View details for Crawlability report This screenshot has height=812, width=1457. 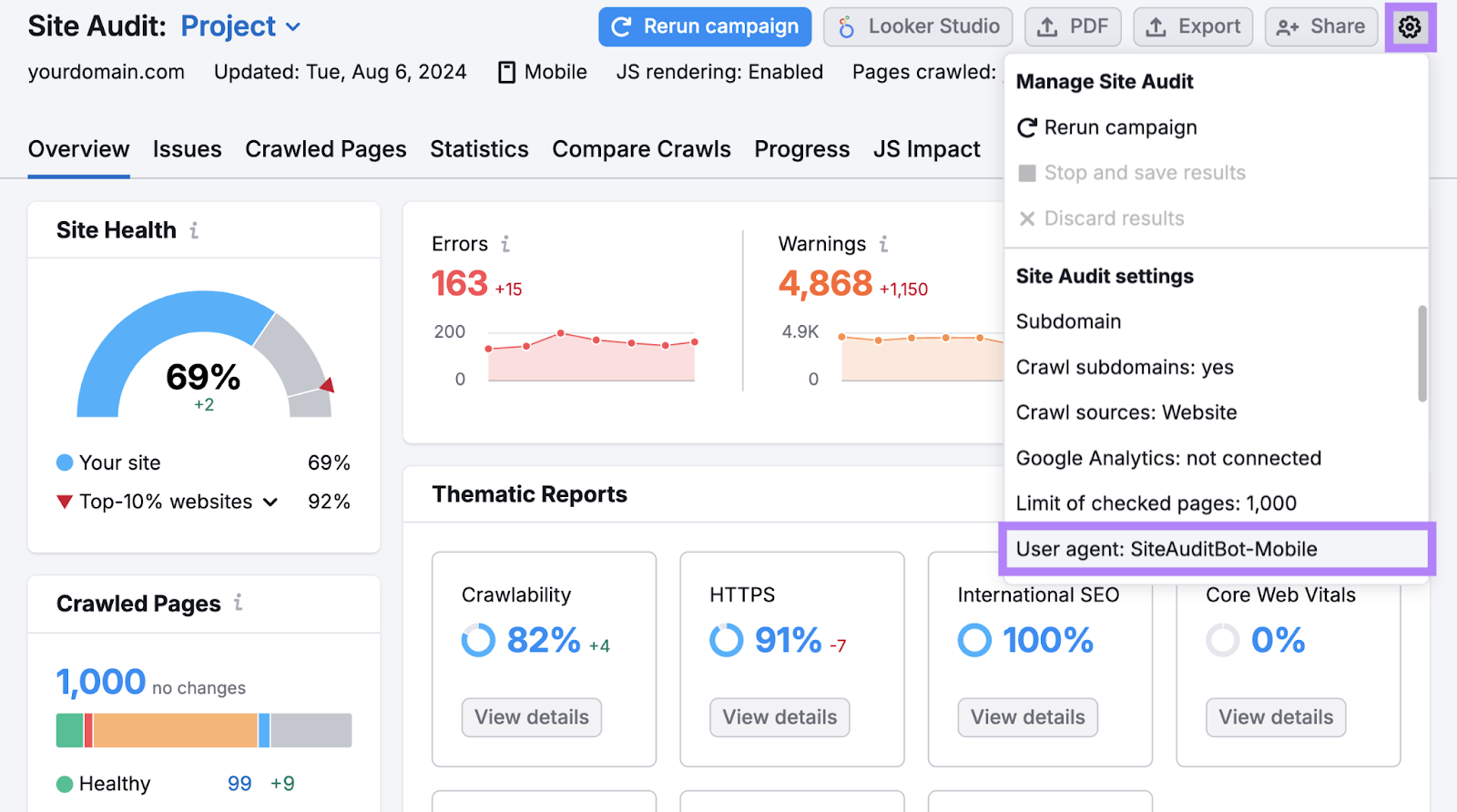point(532,717)
